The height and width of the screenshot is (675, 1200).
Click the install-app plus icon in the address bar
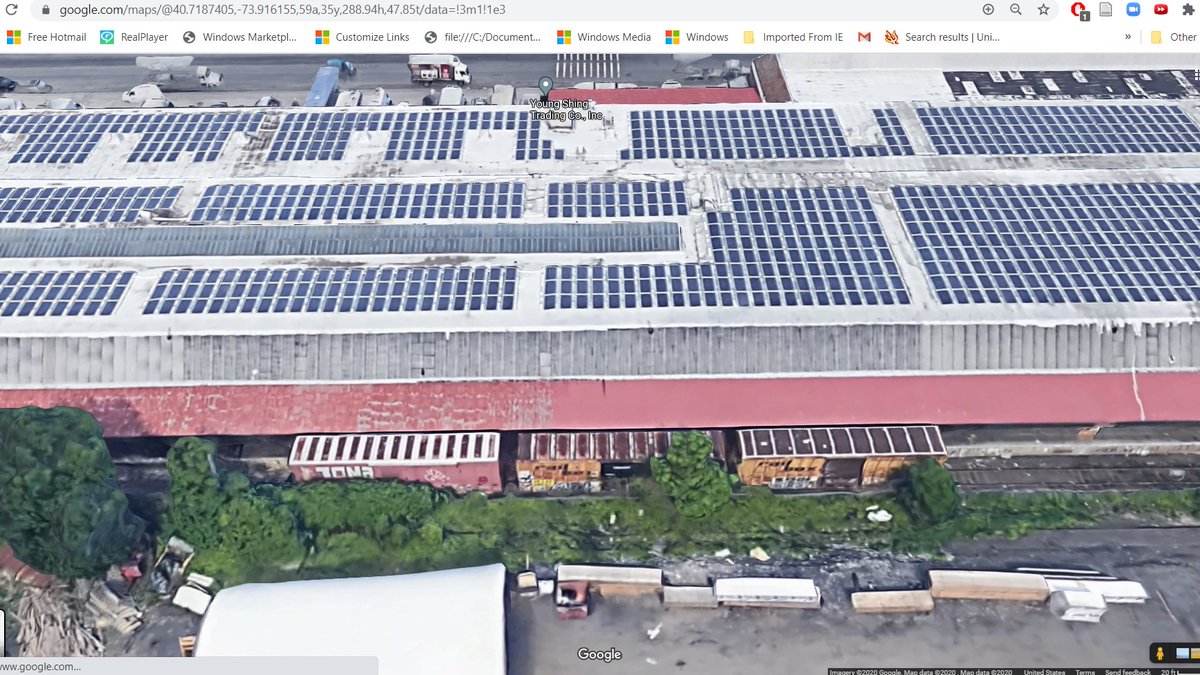988,10
